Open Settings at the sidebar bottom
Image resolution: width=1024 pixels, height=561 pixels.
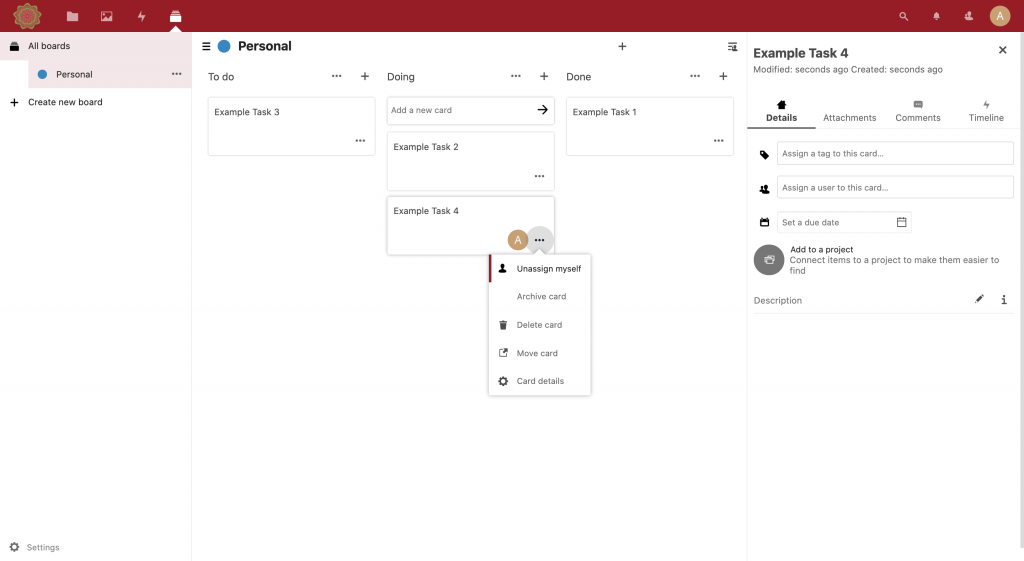(x=35, y=547)
